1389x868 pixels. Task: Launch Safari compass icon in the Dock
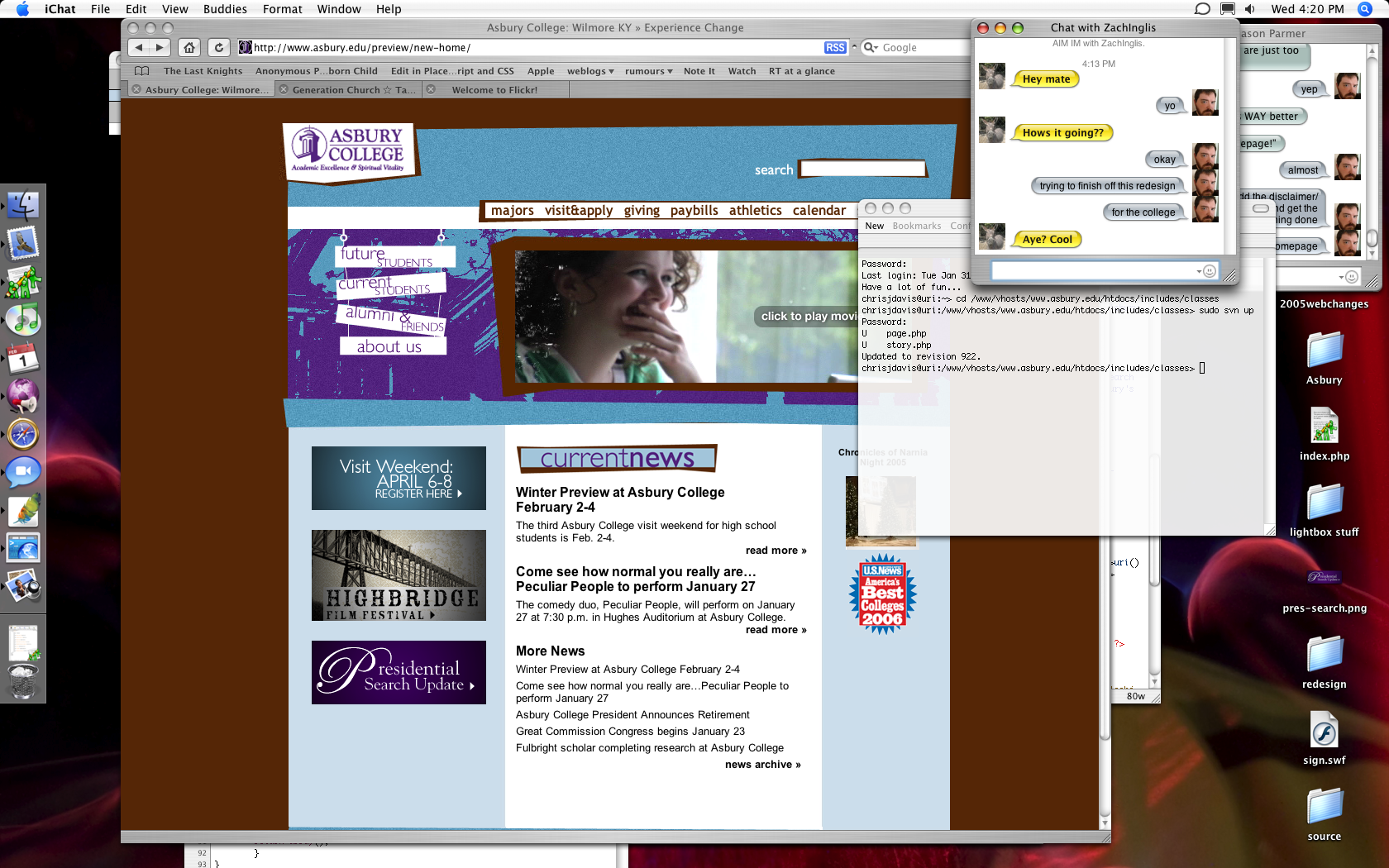(x=23, y=434)
